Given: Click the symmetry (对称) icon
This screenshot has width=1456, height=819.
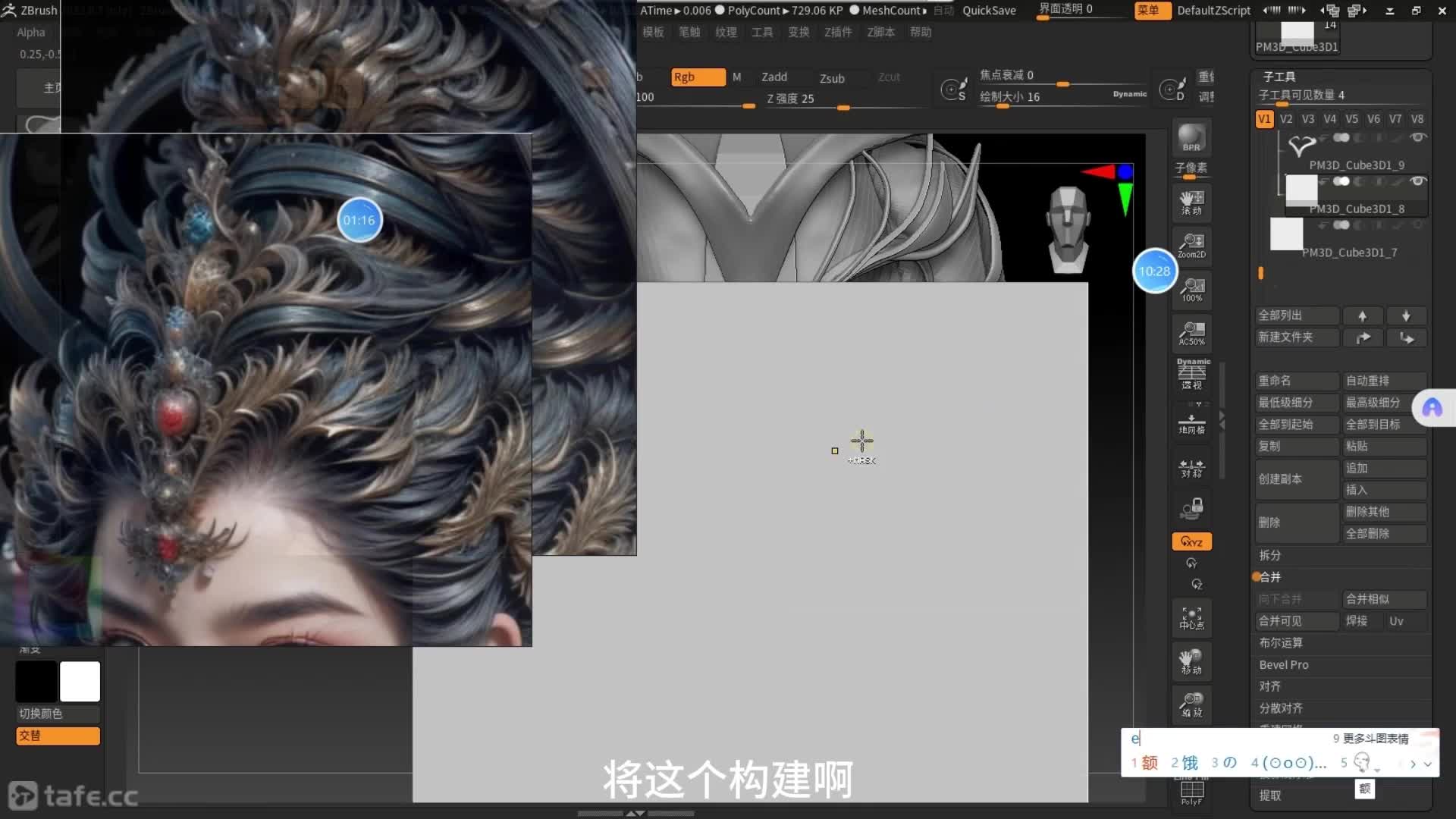Looking at the screenshot, I should [x=1191, y=468].
